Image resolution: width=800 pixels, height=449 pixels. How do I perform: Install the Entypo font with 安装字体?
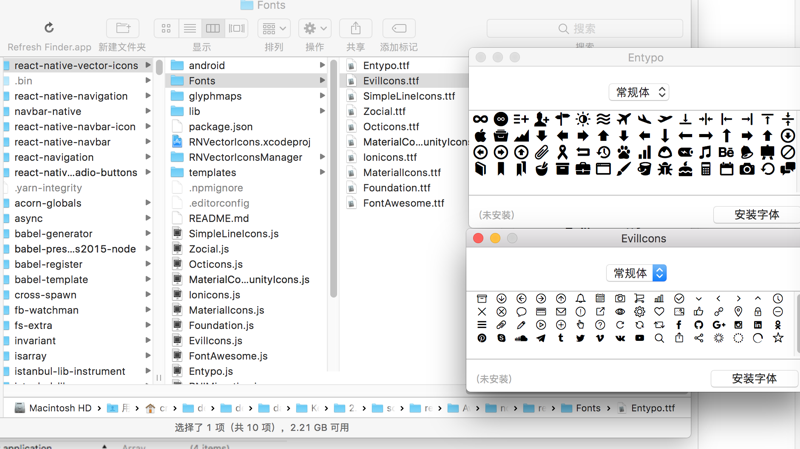(755, 215)
